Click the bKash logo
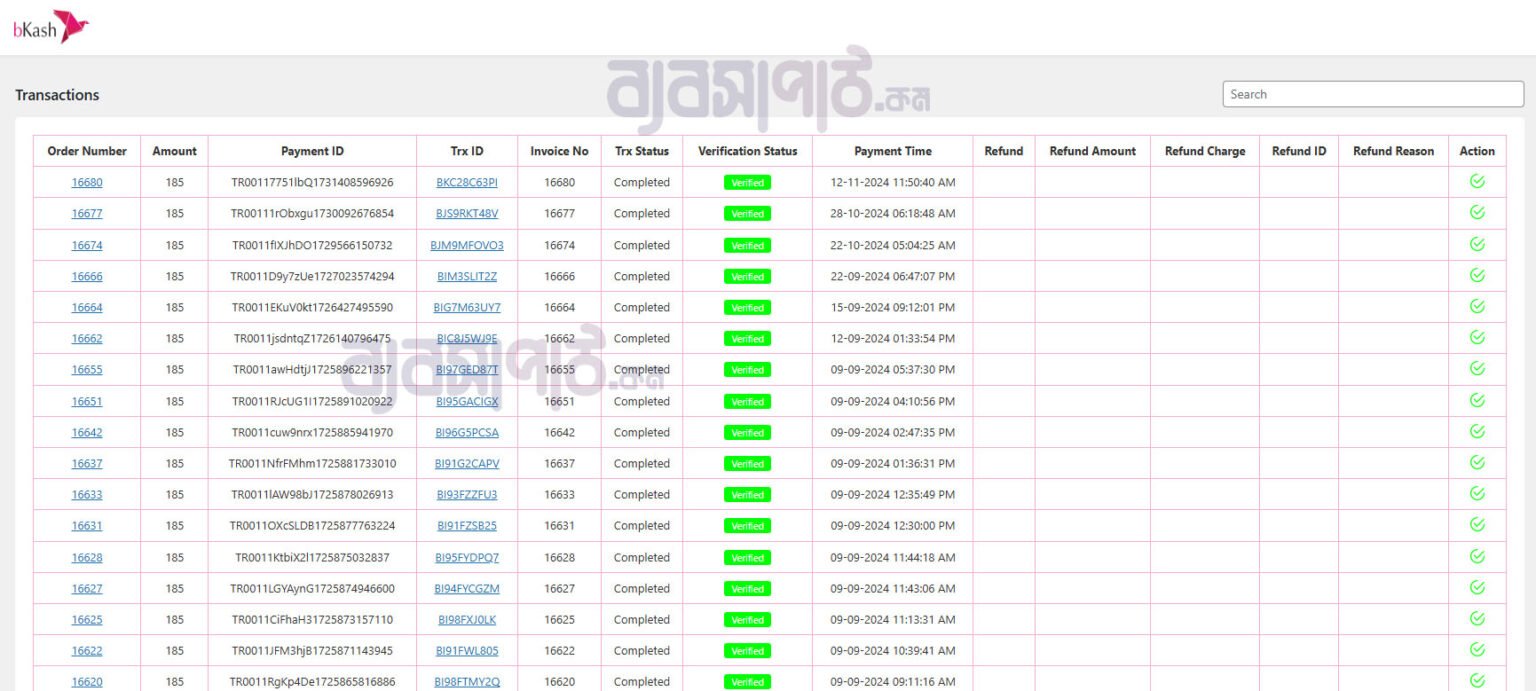 [51, 27]
